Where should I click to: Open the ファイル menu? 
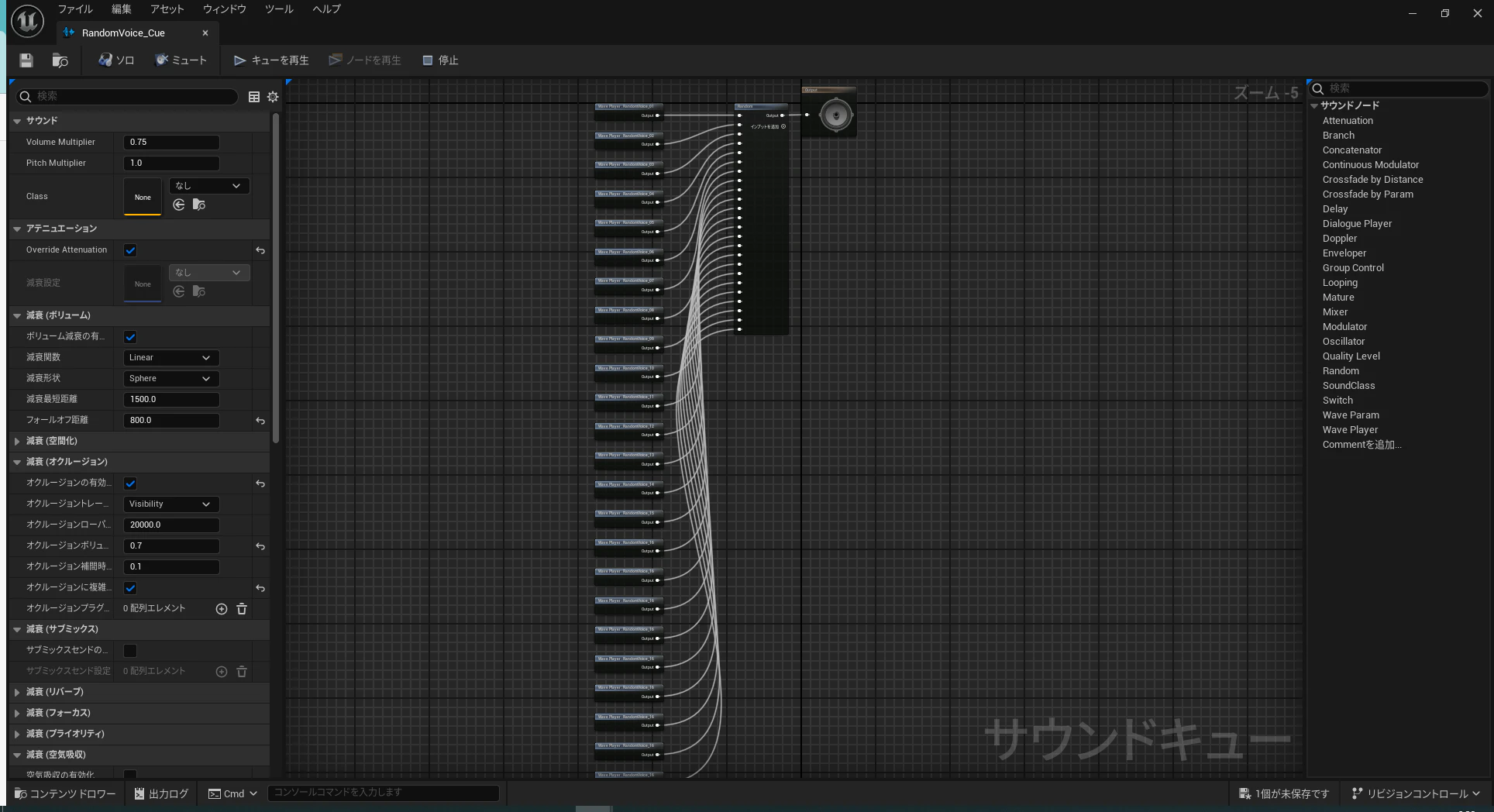click(75, 9)
